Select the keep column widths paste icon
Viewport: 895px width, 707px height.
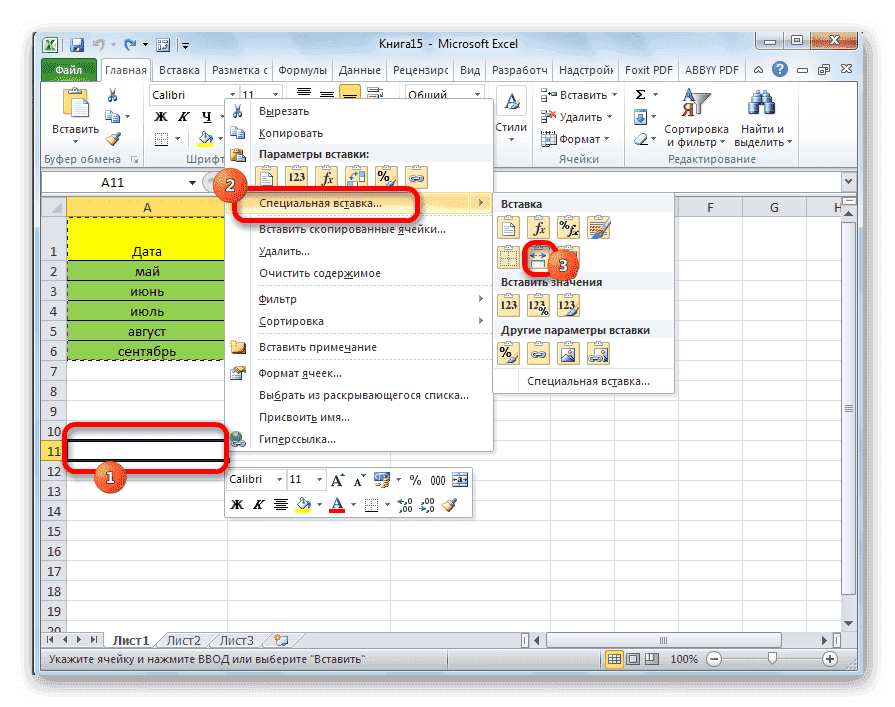click(x=539, y=256)
